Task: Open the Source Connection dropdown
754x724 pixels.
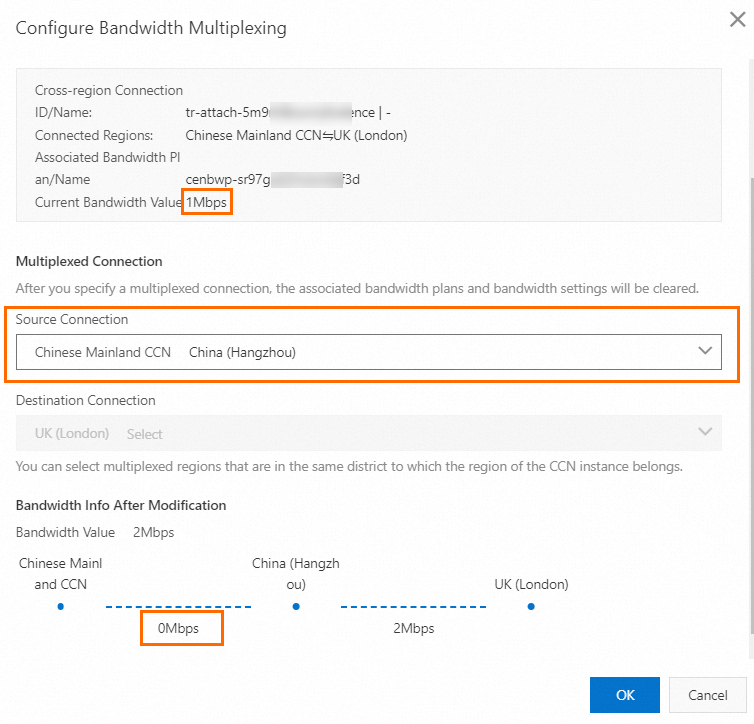Action: coord(368,352)
